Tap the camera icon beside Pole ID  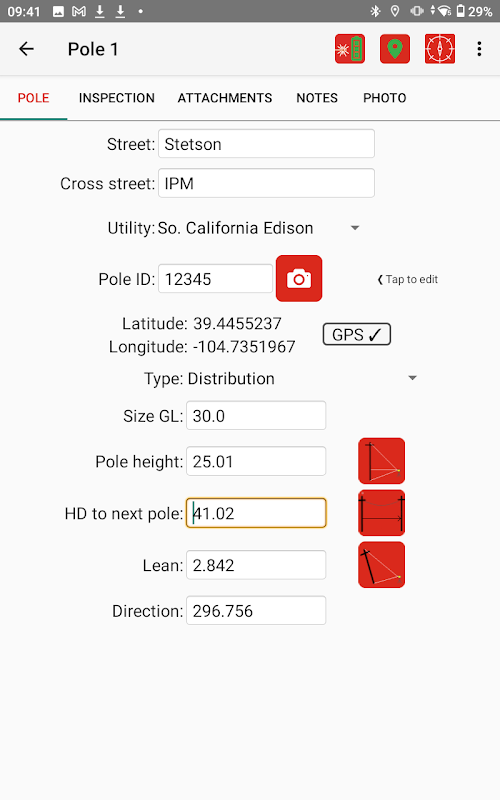pos(299,279)
